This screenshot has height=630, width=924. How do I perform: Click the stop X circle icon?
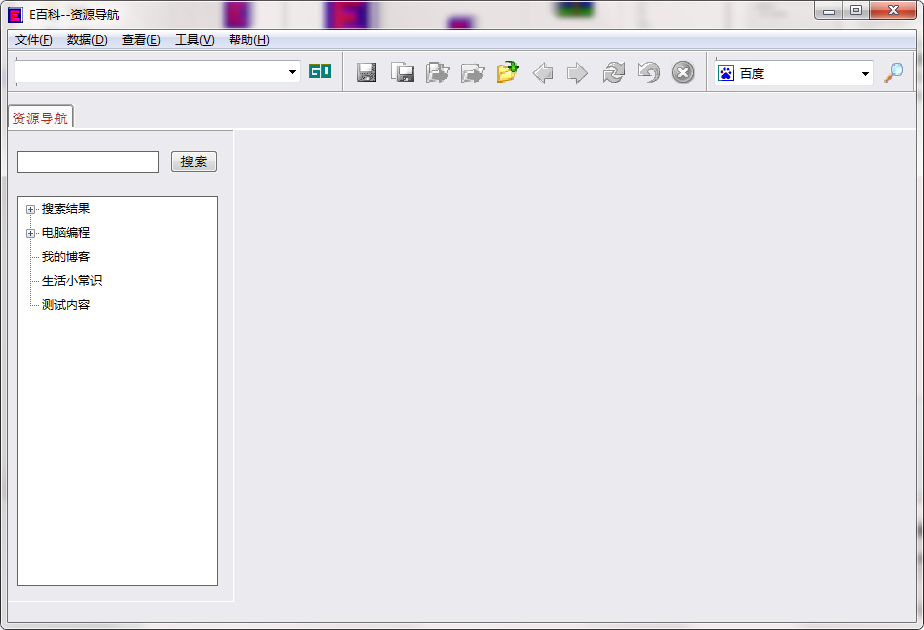click(683, 72)
